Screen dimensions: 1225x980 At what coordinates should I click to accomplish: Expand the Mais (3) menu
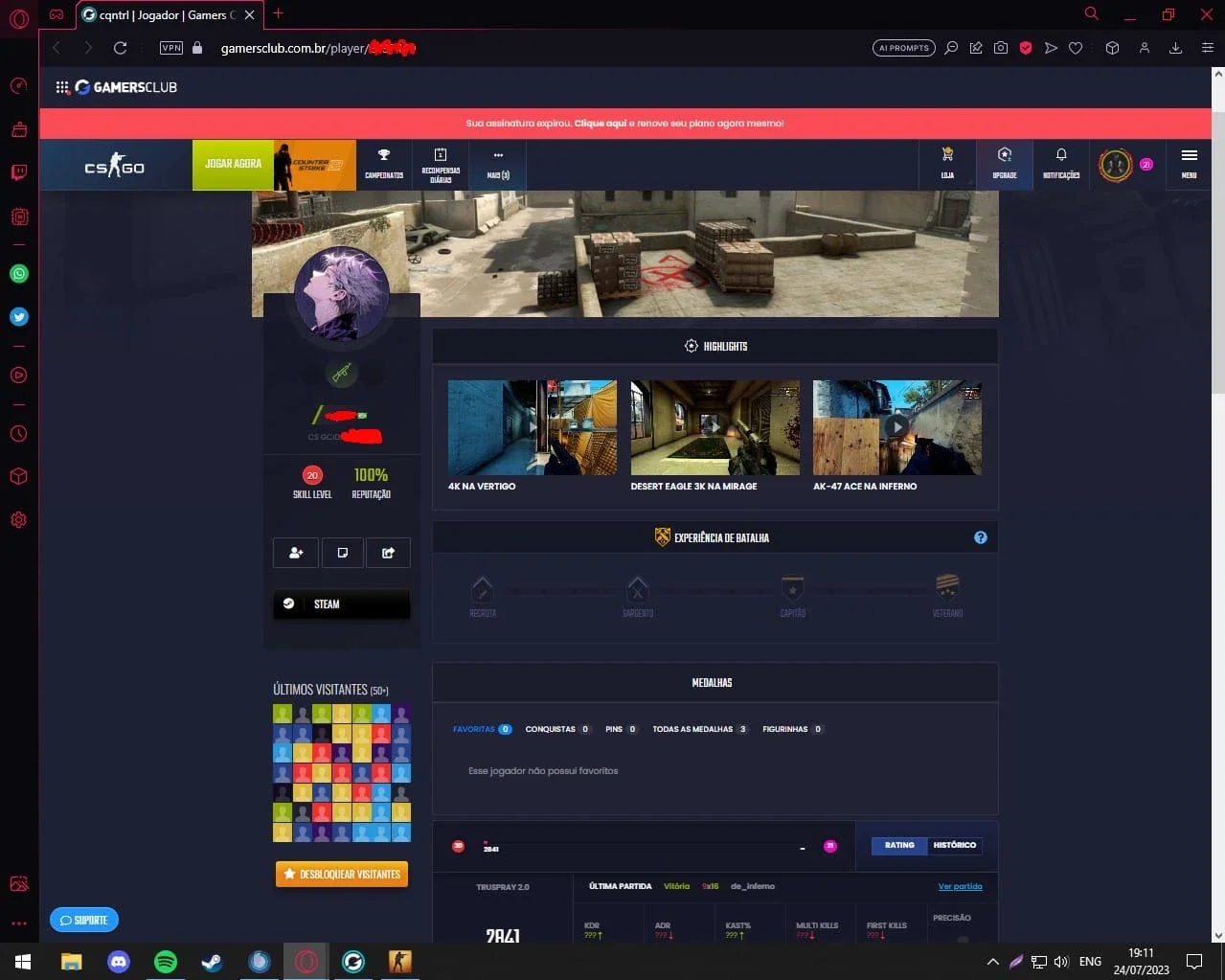(x=498, y=164)
